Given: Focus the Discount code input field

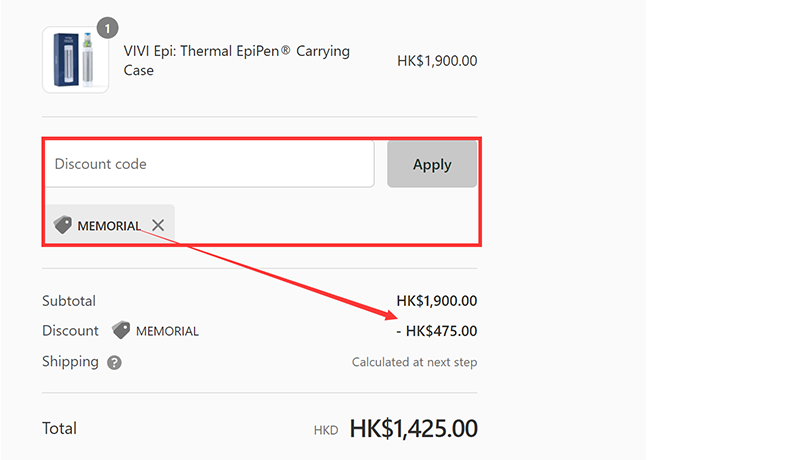Looking at the screenshot, I should point(208,164).
